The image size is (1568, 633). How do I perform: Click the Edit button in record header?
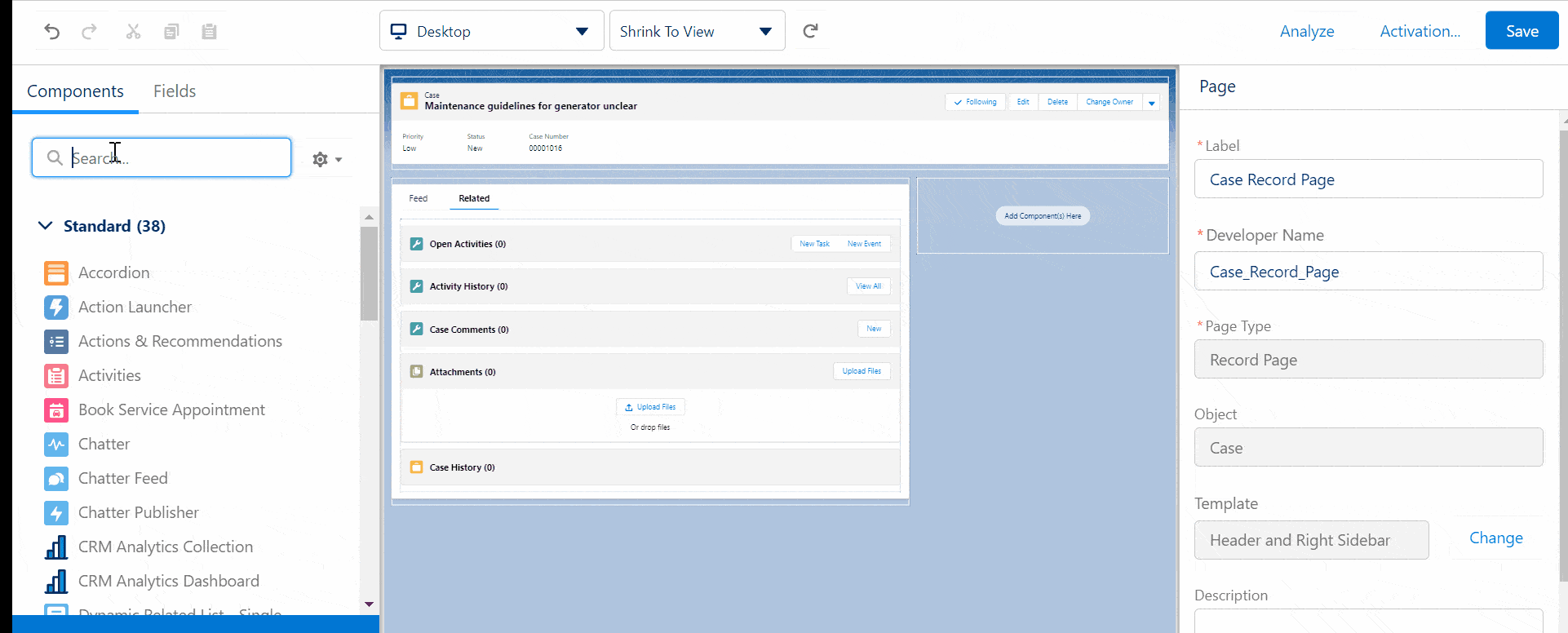(x=1022, y=102)
